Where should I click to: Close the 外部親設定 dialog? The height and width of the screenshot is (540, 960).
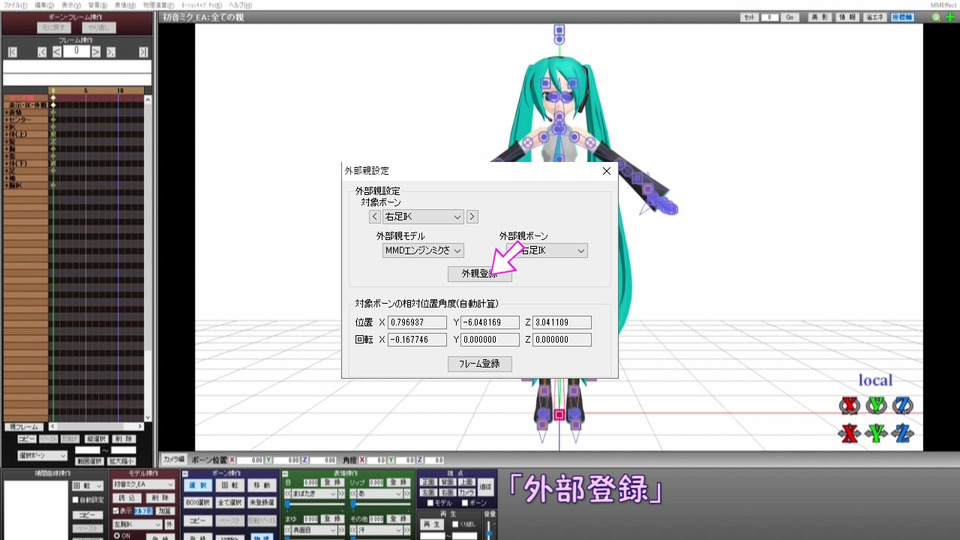(x=606, y=171)
